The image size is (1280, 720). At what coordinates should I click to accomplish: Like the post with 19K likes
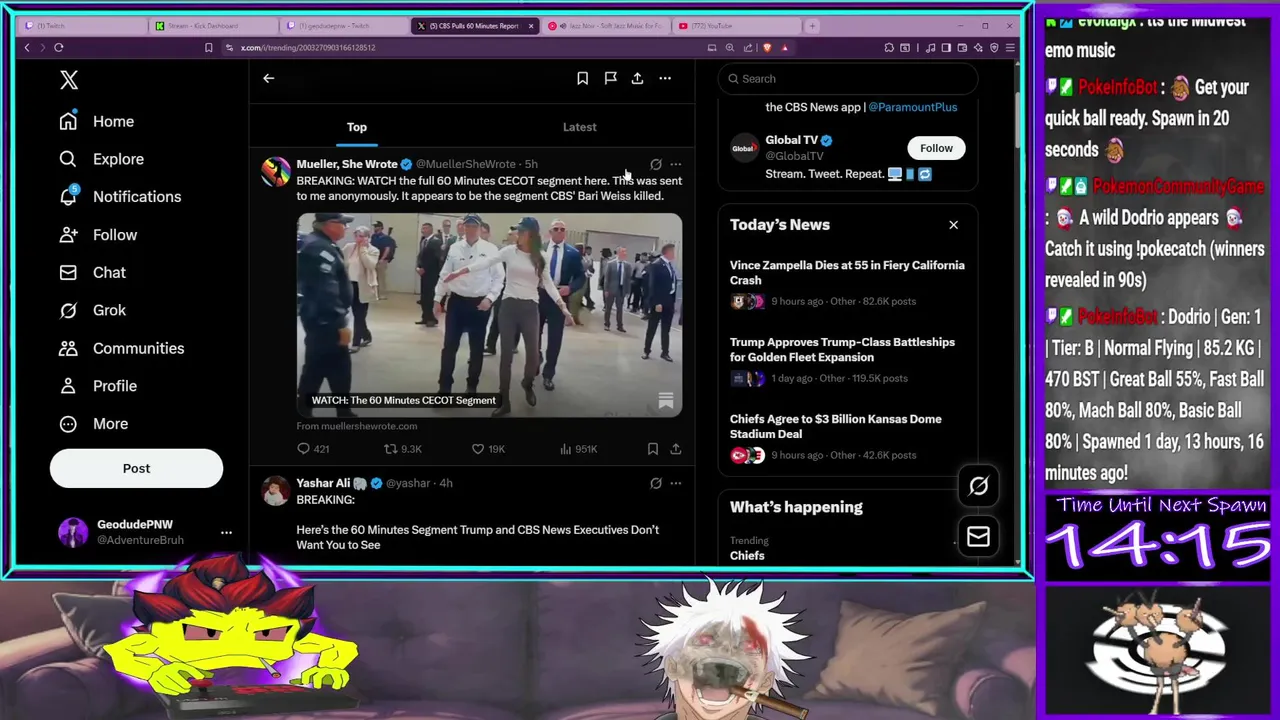[488, 449]
